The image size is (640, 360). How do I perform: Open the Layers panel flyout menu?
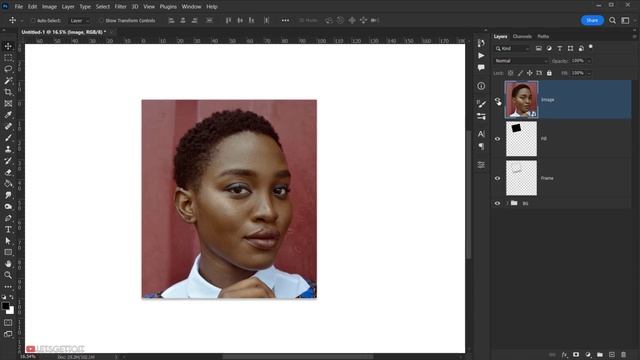click(x=634, y=36)
